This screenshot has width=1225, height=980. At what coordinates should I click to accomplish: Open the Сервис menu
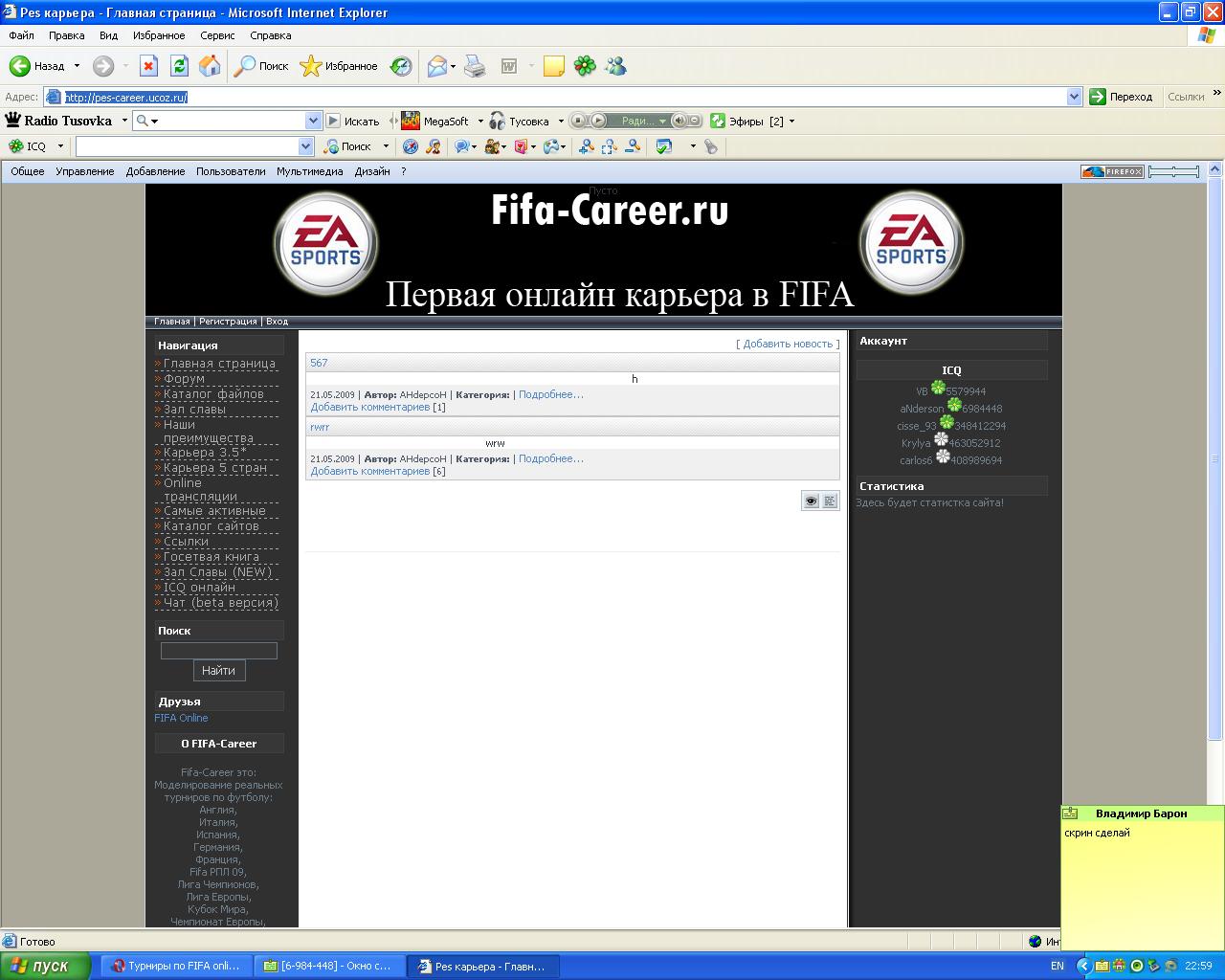(x=217, y=35)
